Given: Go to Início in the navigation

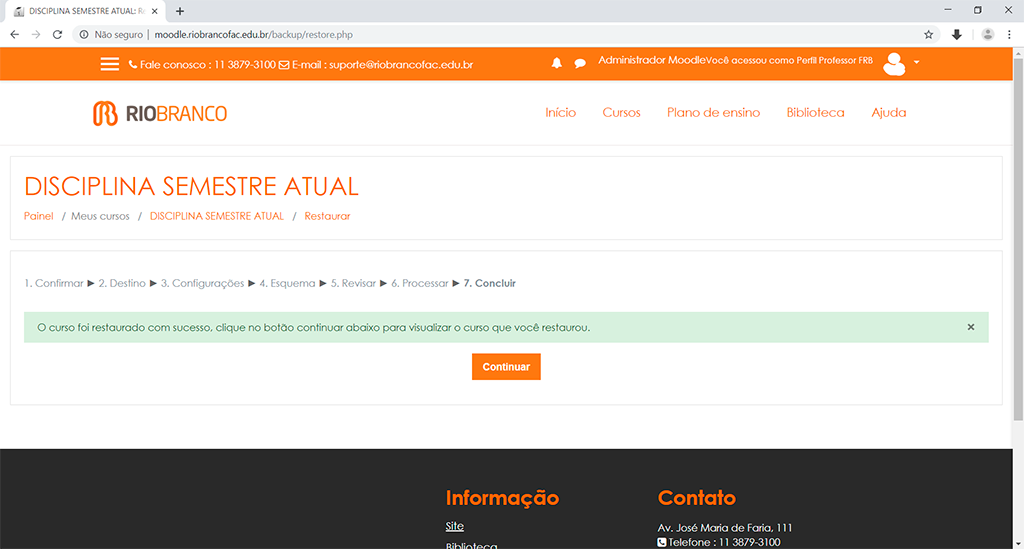Looking at the screenshot, I should [x=560, y=112].
